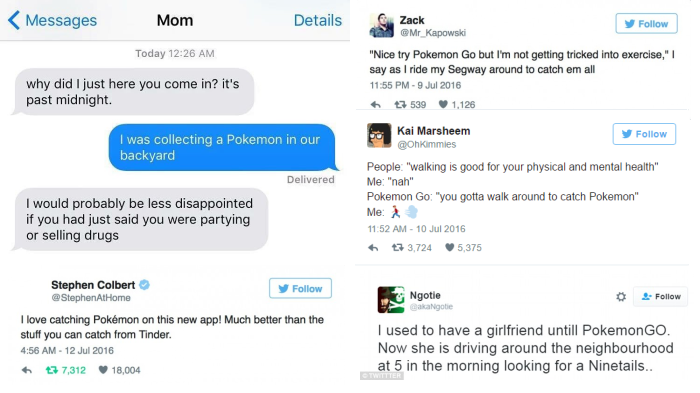Follow Ngotie @akaNgotie
The image size is (700, 393).
[x=661, y=297]
